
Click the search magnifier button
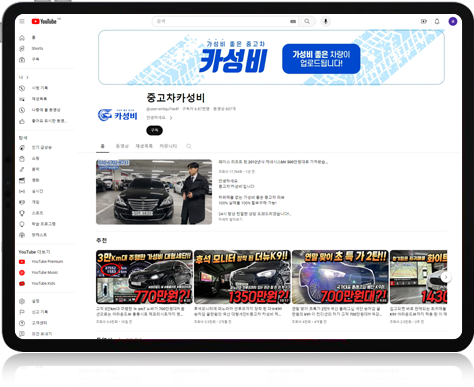[307, 21]
